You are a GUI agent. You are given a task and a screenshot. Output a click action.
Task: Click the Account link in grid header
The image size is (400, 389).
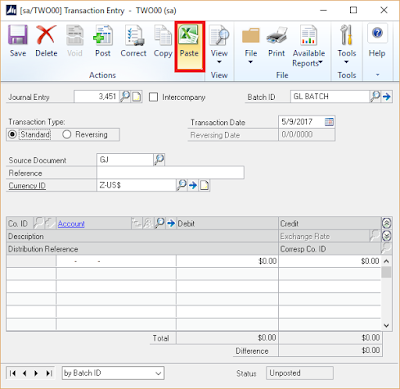pos(71,224)
